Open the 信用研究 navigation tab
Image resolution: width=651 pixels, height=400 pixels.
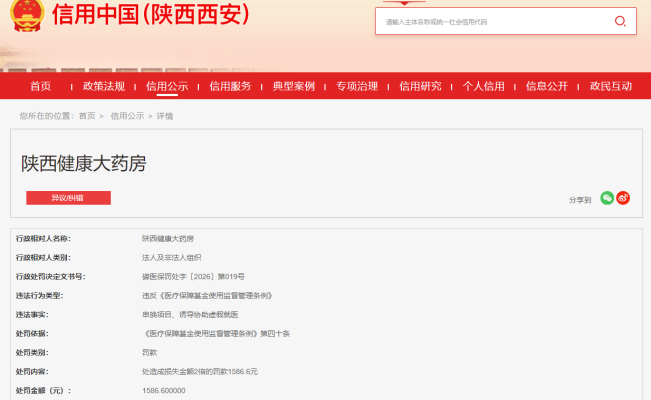420,86
